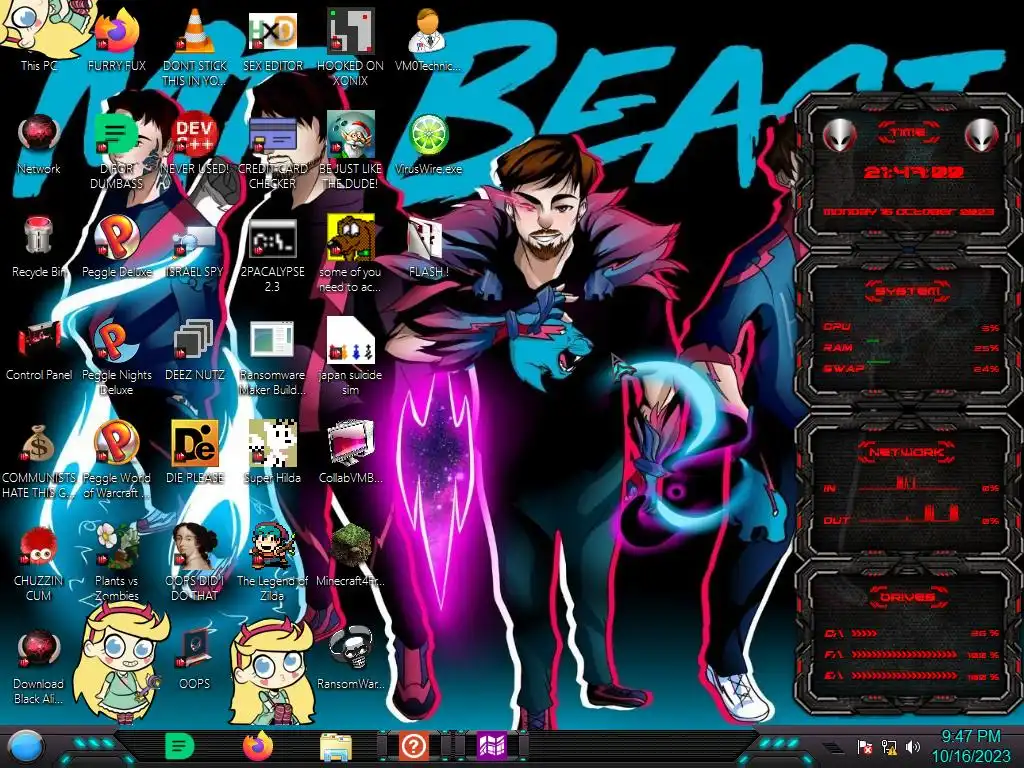Image resolution: width=1024 pixels, height=768 pixels.
Task: Open the network status tray icon
Action: [889, 746]
